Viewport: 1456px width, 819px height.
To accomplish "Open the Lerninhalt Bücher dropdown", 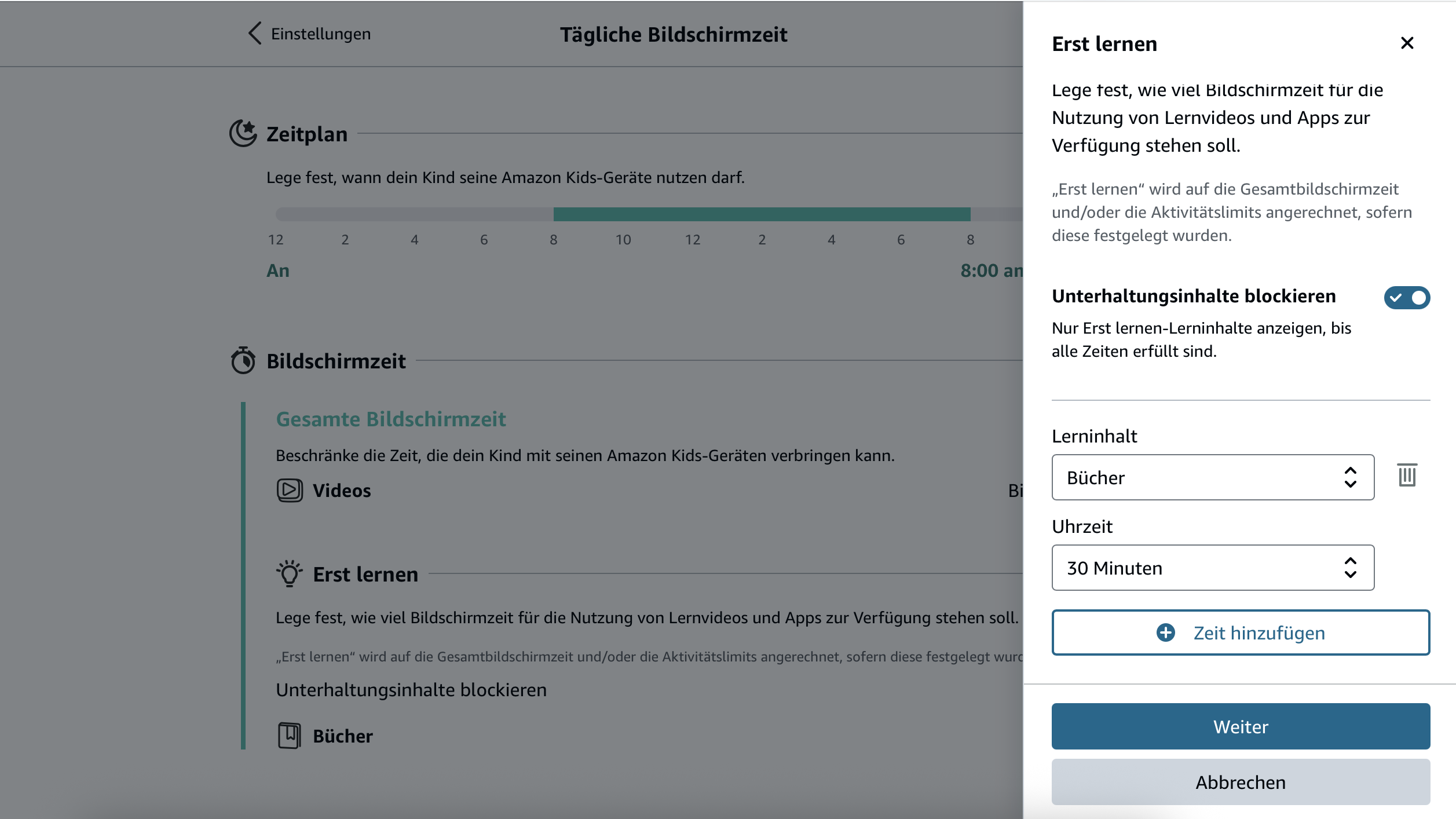I will tap(1212, 477).
